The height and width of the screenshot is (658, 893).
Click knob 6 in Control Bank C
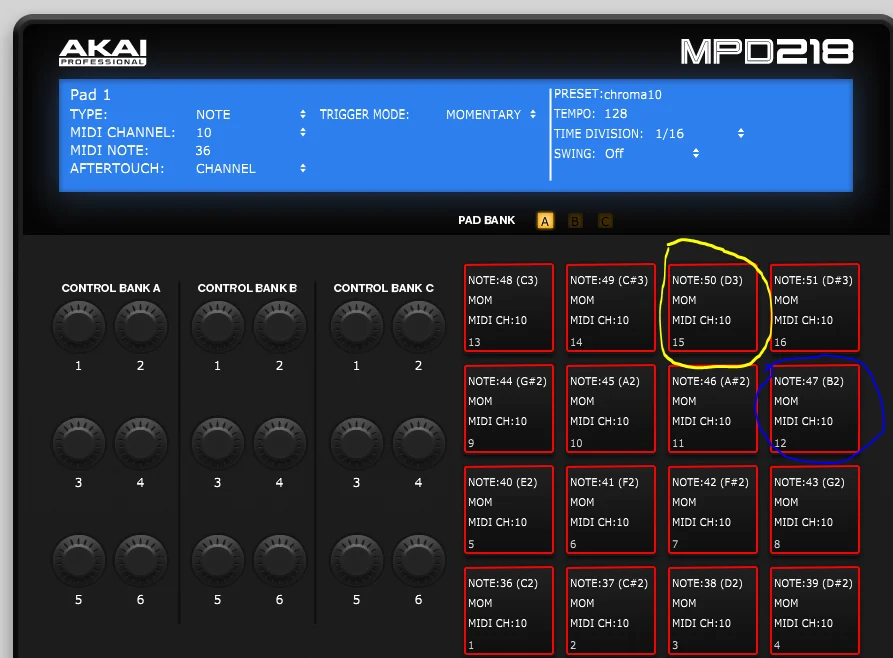(x=419, y=560)
